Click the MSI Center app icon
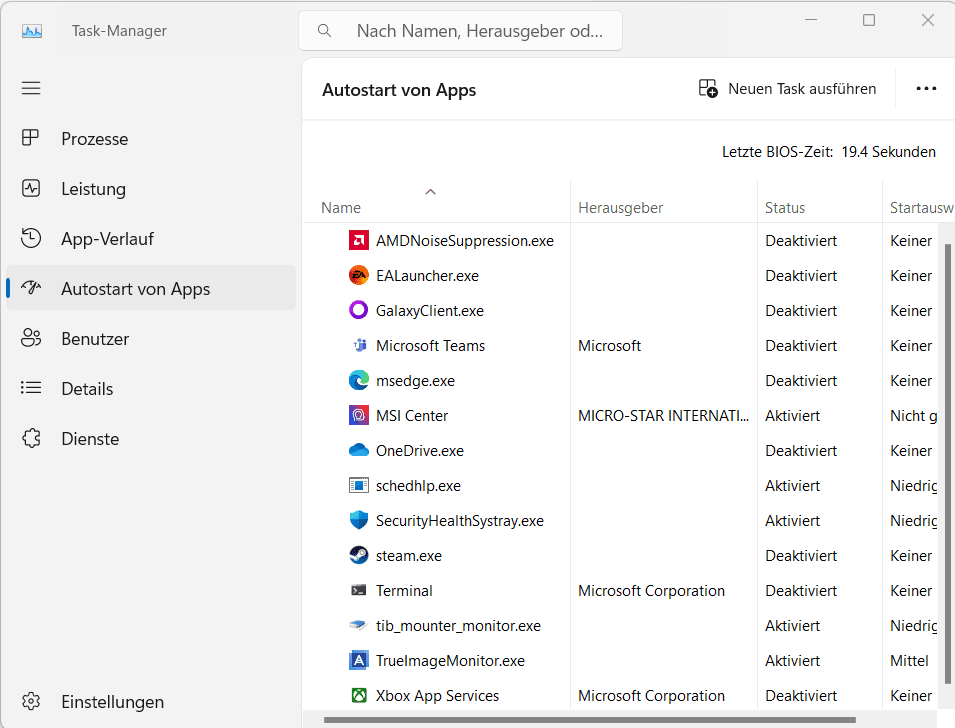The image size is (955, 728). (359, 416)
